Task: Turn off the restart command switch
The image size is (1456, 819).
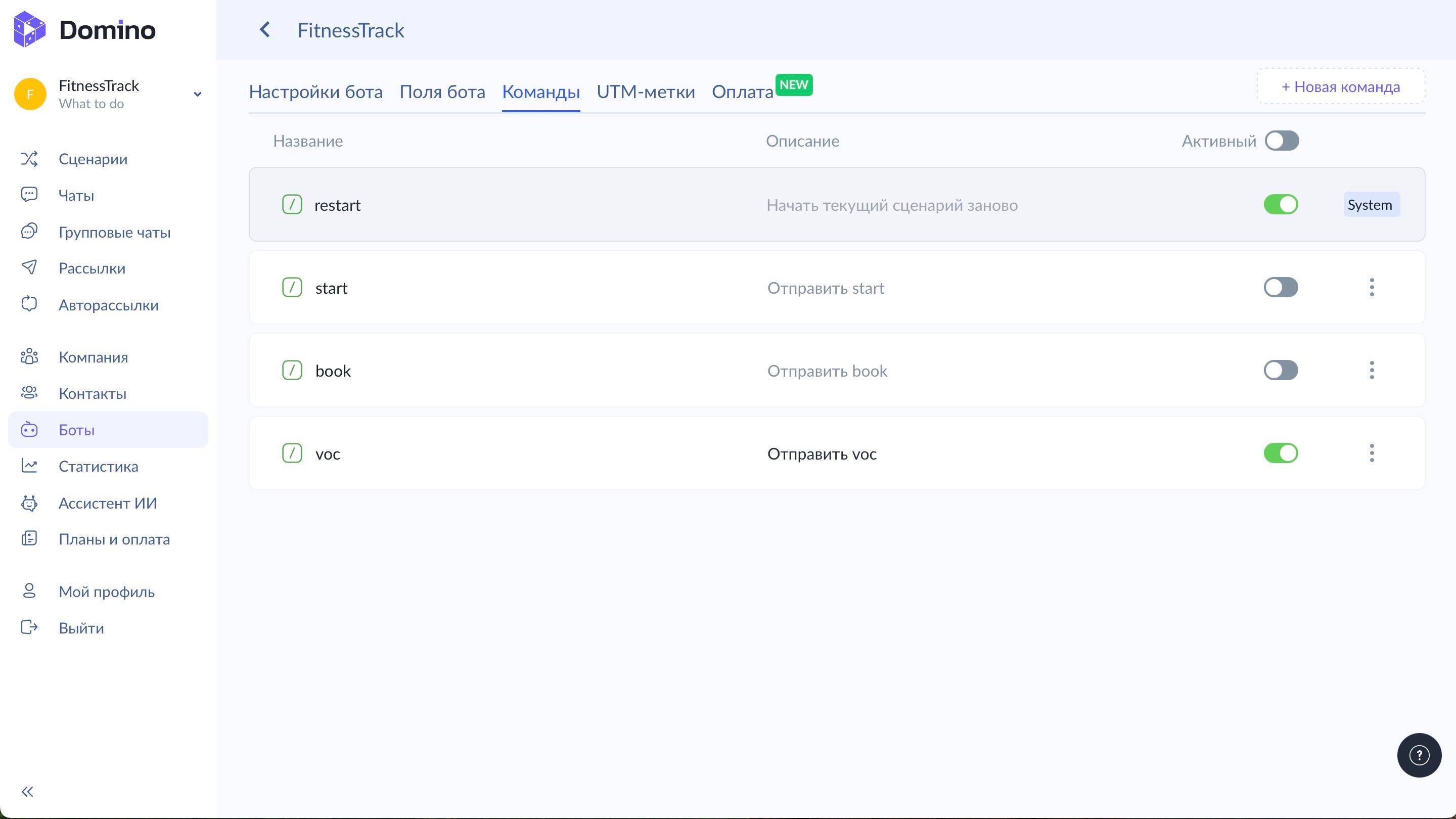Action: (x=1281, y=205)
